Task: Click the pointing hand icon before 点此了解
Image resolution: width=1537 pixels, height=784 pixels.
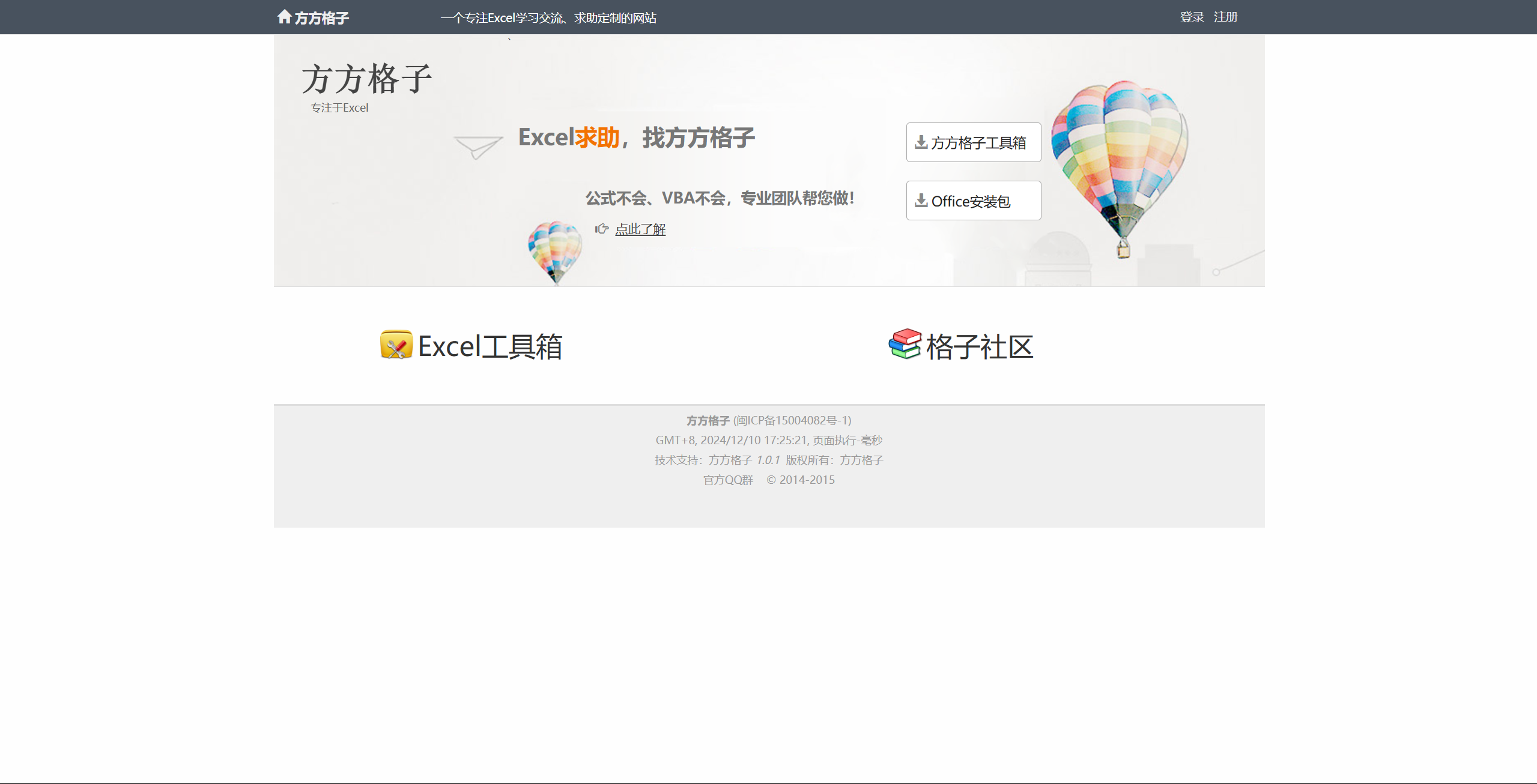Action: [x=602, y=229]
